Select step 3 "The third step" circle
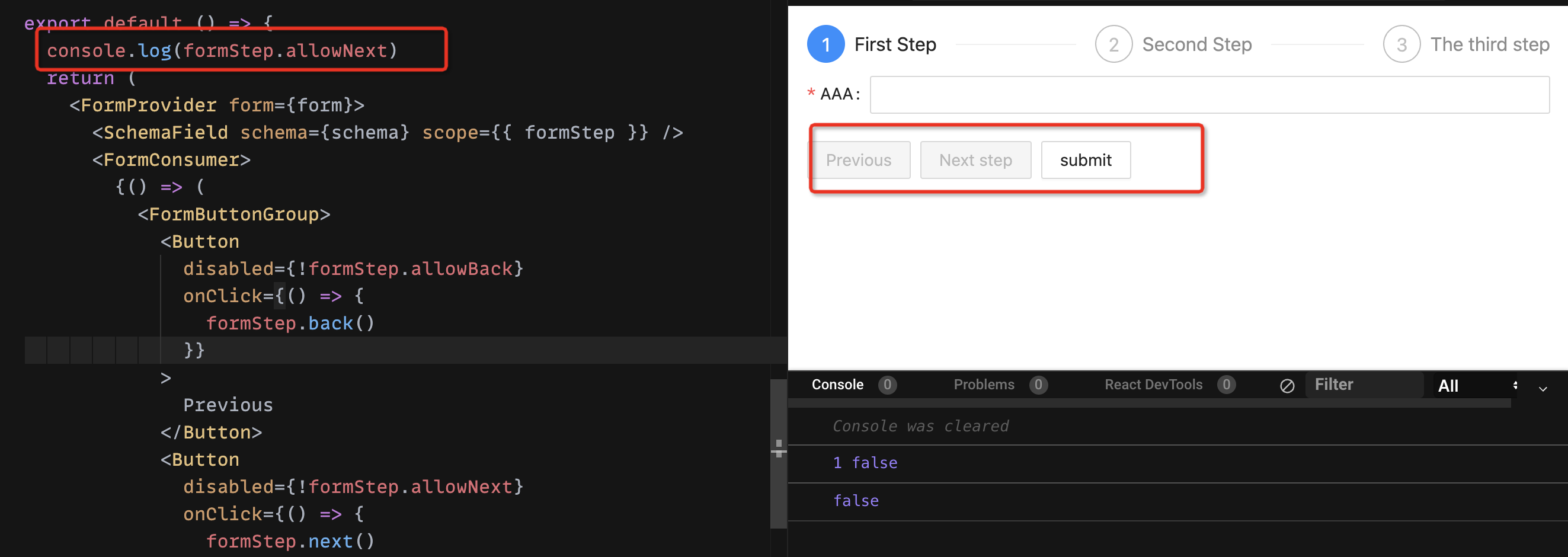The width and height of the screenshot is (1568, 557). [x=1402, y=44]
